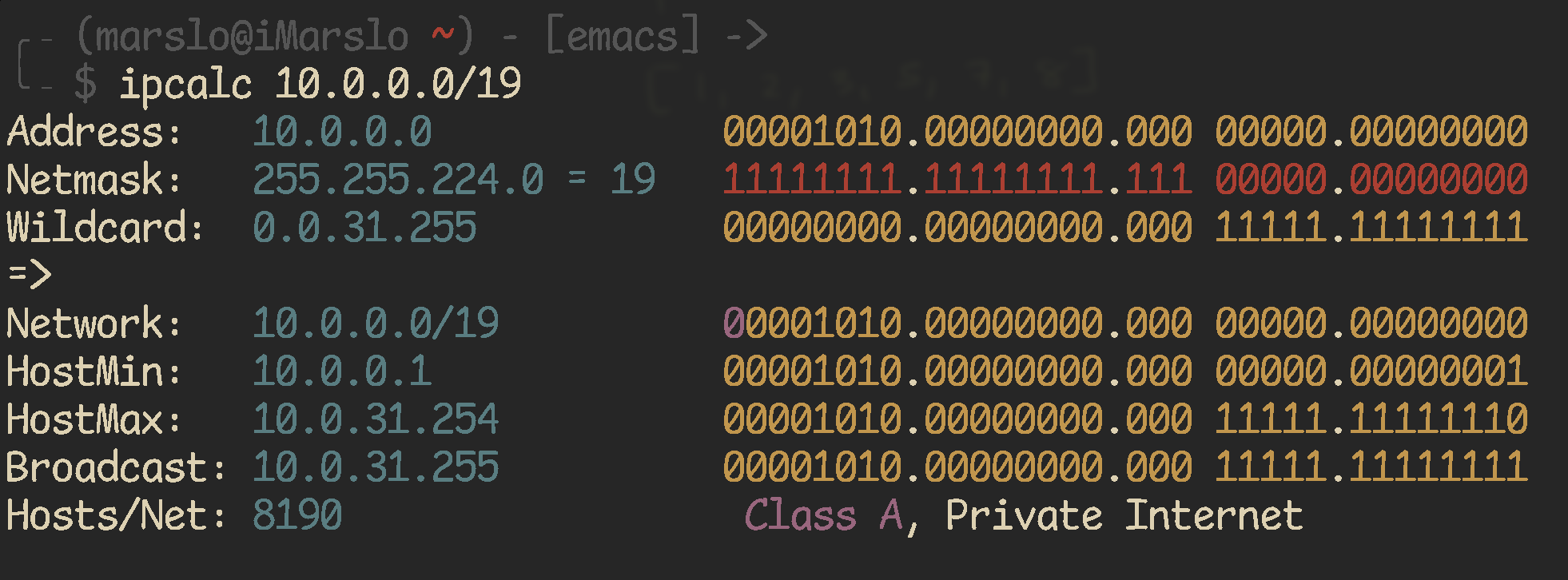Click the "Private Internet" text
Image resolution: width=1568 pixels, height=580 pixels.
(x=1124, y=515)
